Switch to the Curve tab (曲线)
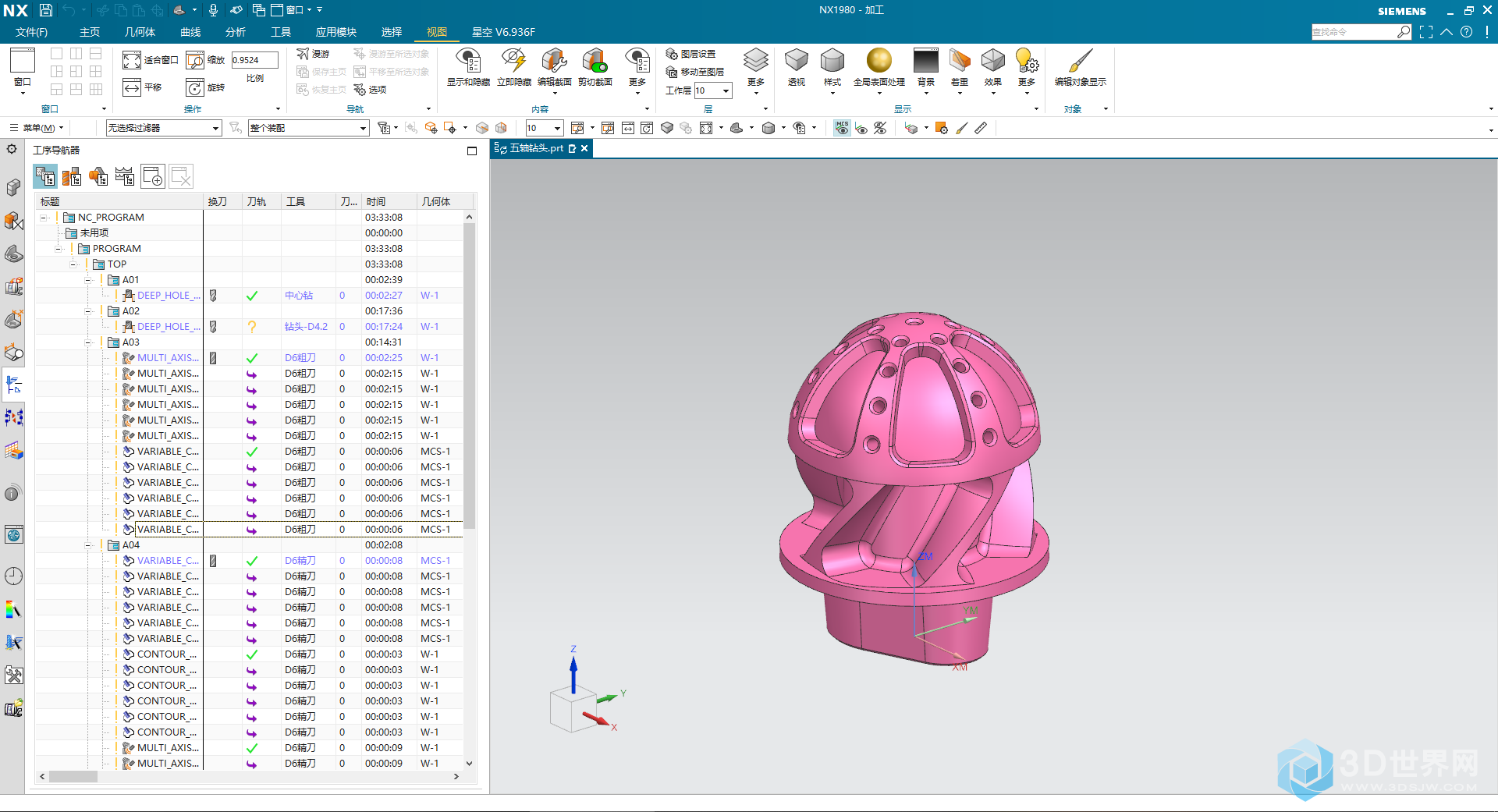This screenshot has width=1498, height=812. point(190,32)
